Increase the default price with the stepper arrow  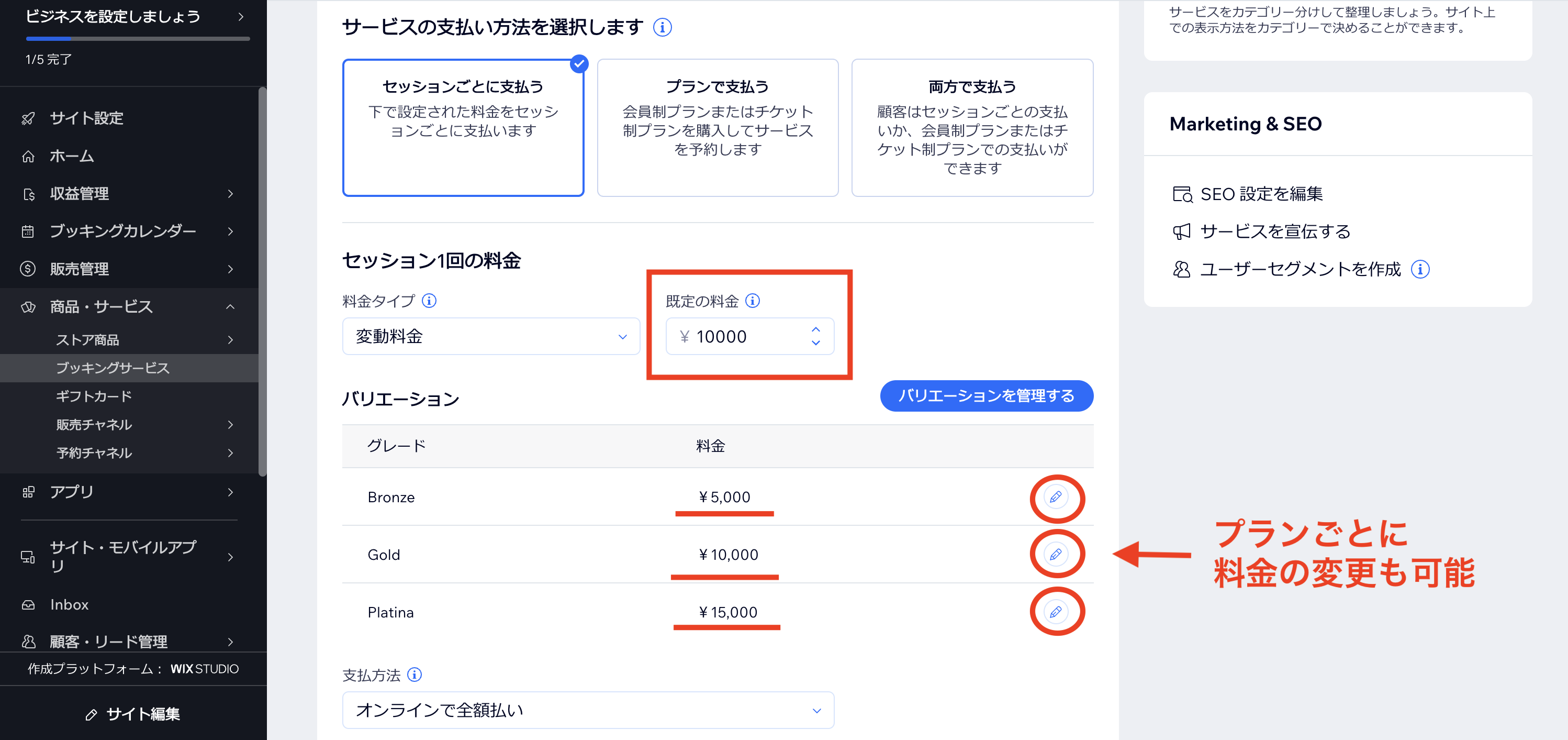click(x=815, y=329)
